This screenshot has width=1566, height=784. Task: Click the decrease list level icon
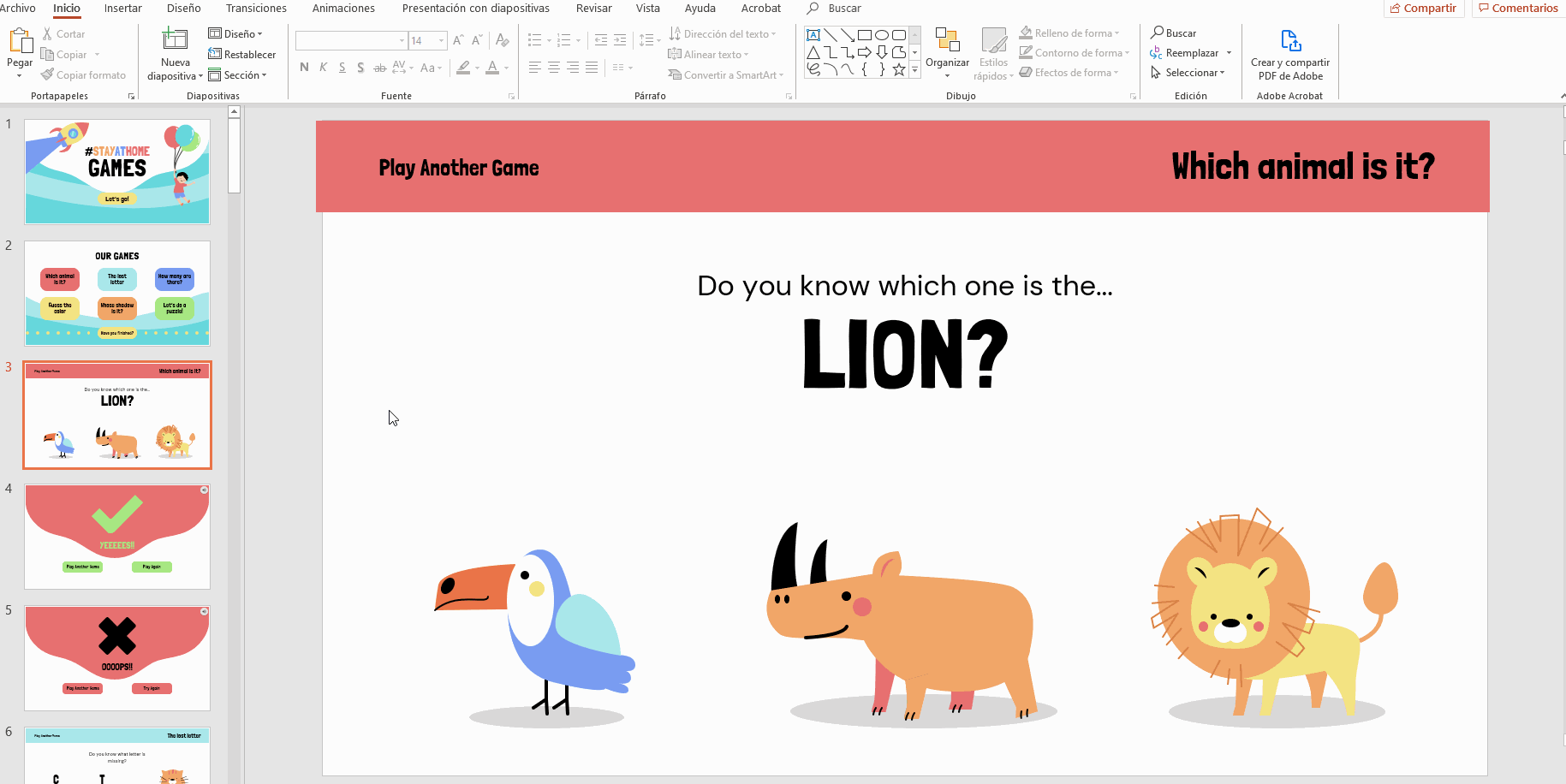(x=600, y=40)
